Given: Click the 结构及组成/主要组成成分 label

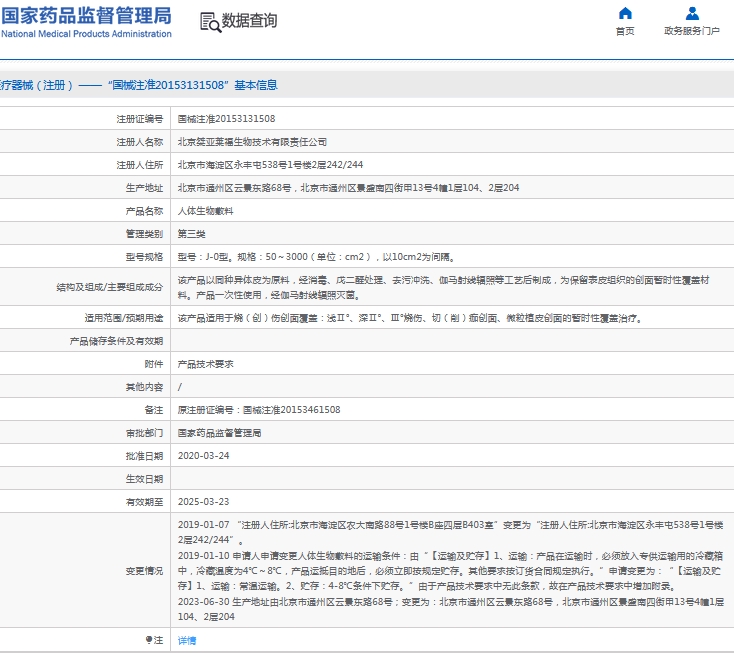Looking at the screenshot, I should (110, 287).
